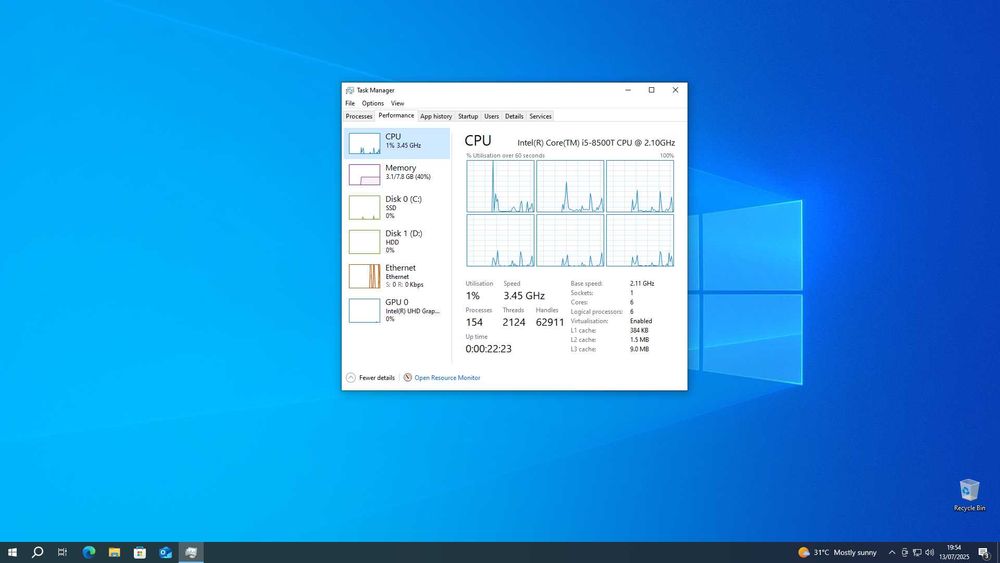The width and height of the screenshot is (1000, 563).
Task: Click the 0:00:22:23 up time value
Action: 489,349
